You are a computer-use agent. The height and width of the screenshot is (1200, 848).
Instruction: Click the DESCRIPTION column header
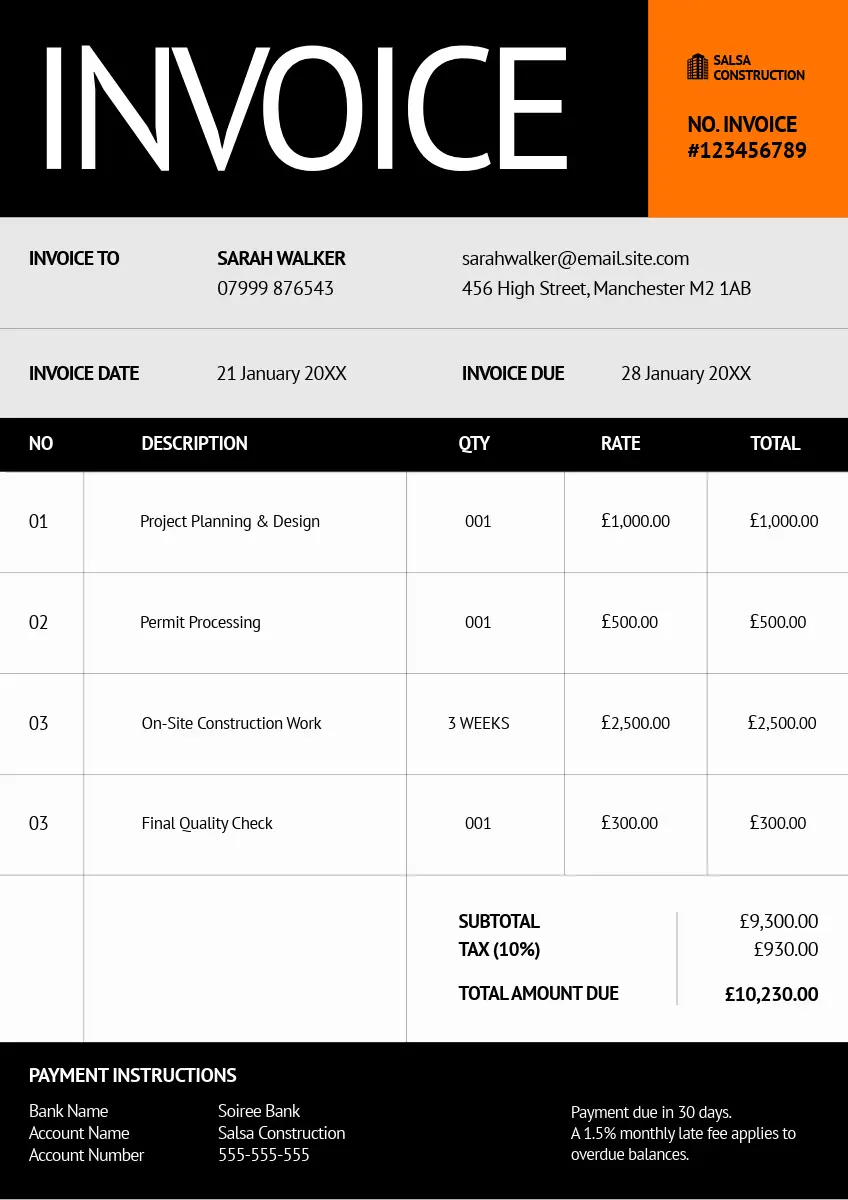click(194, 444)
